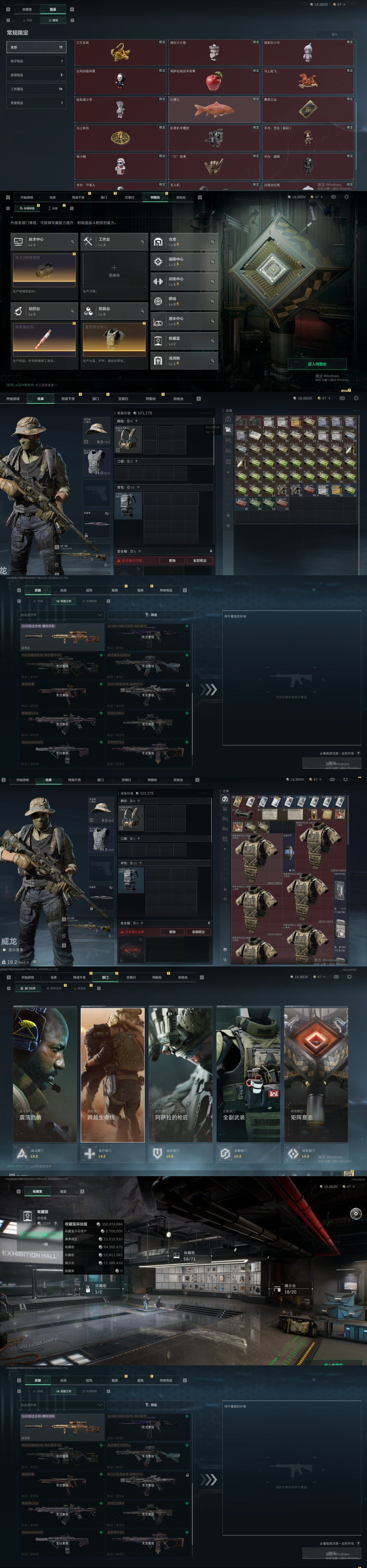Open the 跨越生命线 department card
The width and height of the screenshot is (367, 1568).
113,1074
